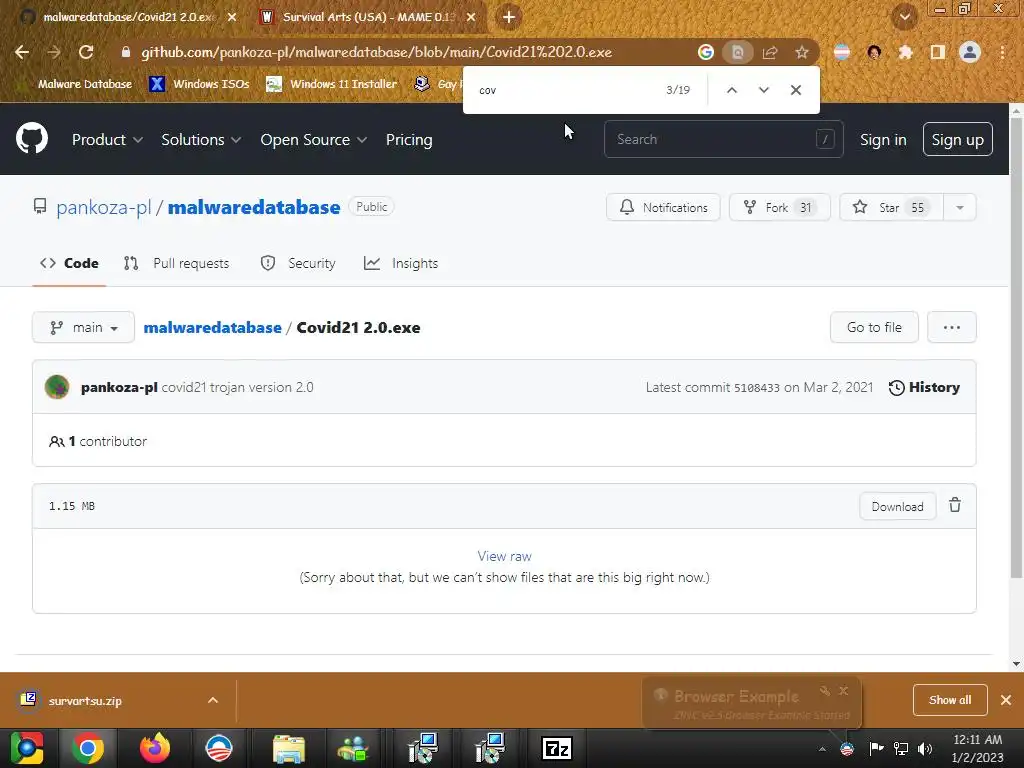Open the pankoza-pl owner link

pyautogui.click(x=104, y=207)
